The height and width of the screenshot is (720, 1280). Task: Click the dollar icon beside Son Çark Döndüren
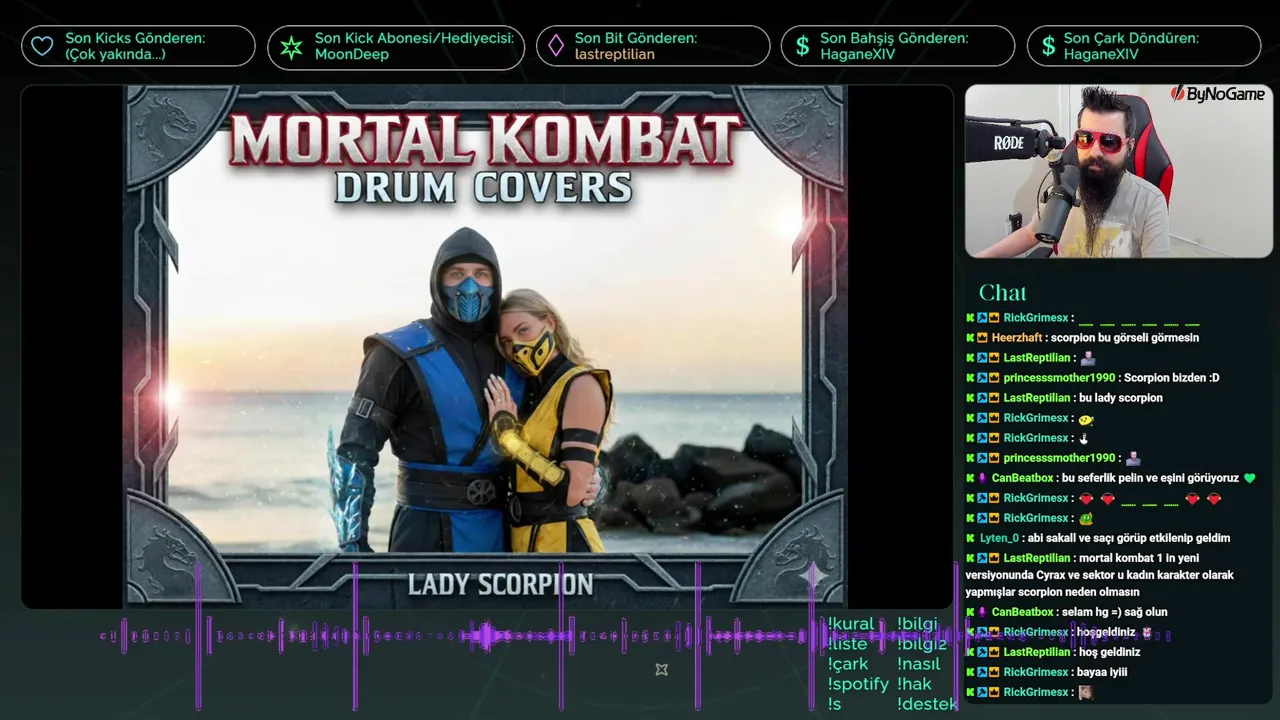[1048, 46]
